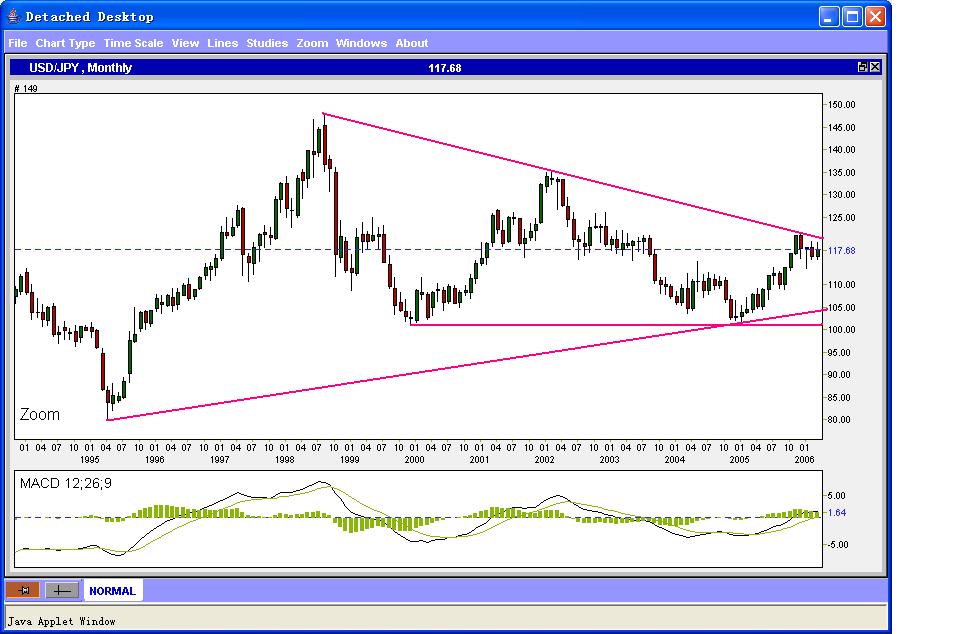Click the Zoom label inside the chart
The image size is (962, 634).
point(38,414)
